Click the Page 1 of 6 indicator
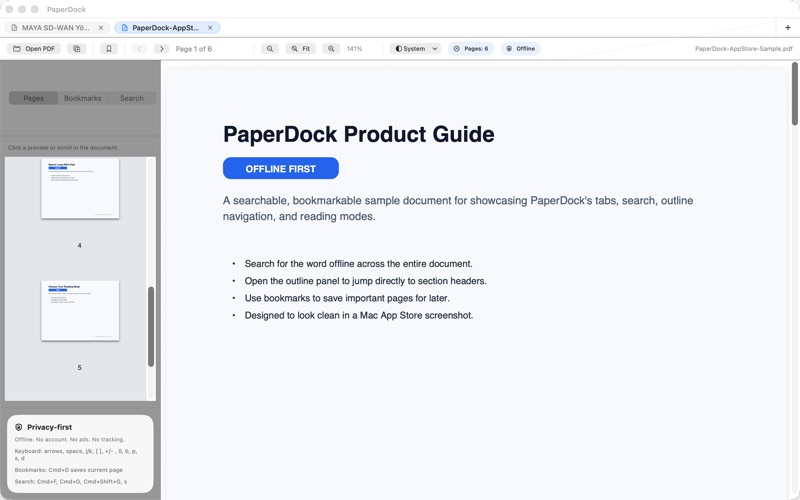 pos(193,49)
